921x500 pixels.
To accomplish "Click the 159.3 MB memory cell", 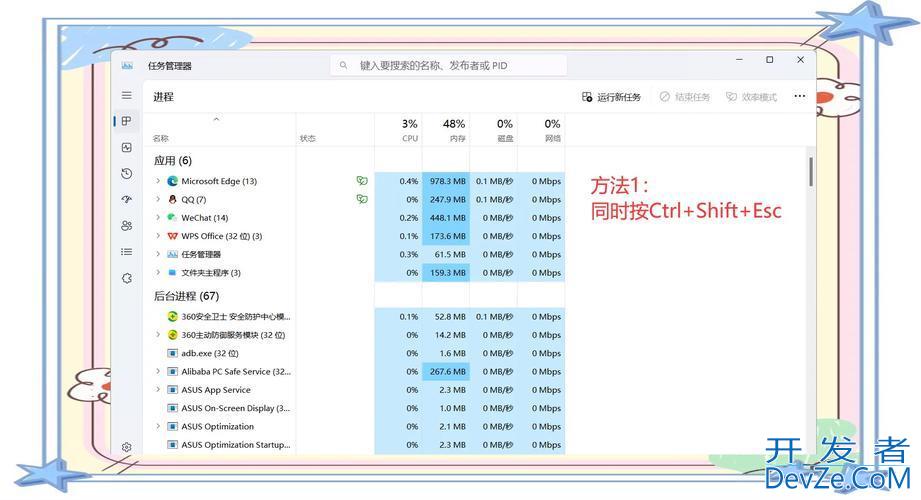I will point(446,273).
